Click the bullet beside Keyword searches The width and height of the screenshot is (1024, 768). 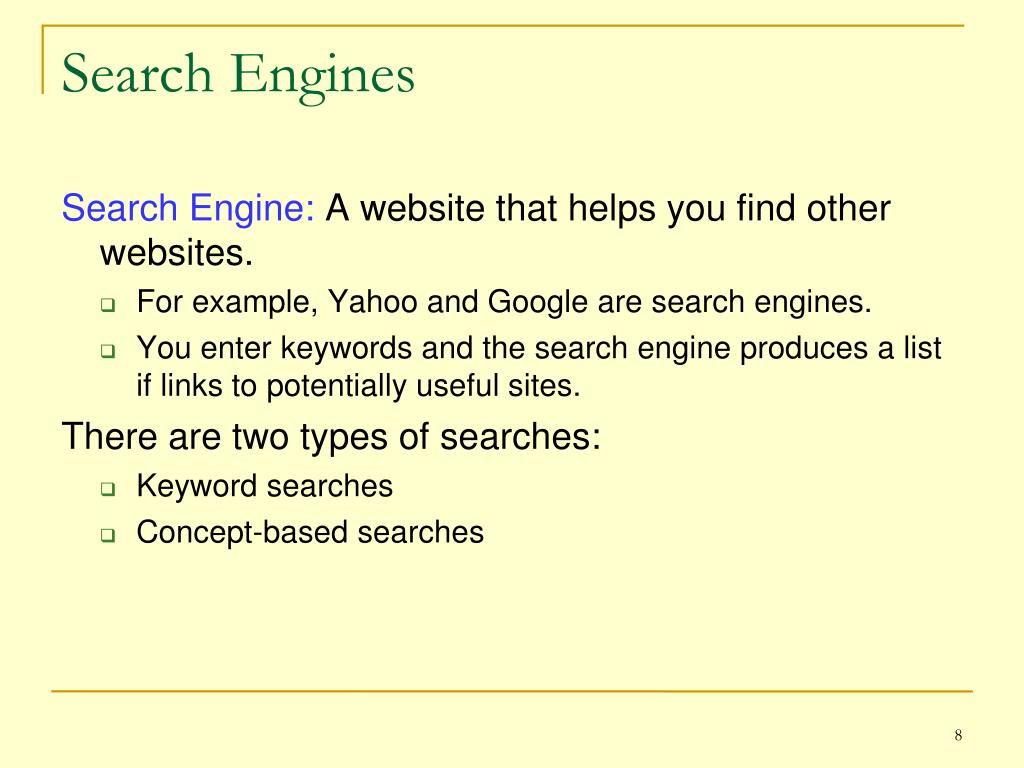(x=108, y=488)
